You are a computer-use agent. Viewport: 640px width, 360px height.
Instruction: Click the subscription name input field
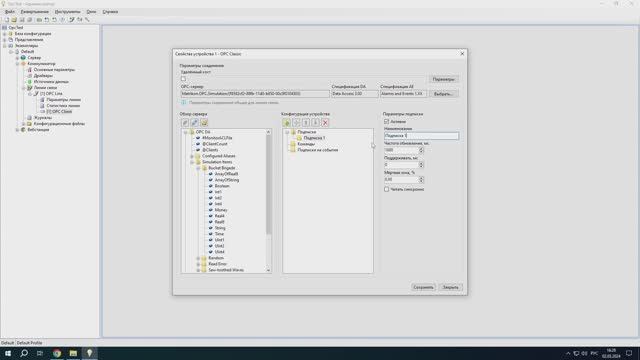(x=421, y=136)
